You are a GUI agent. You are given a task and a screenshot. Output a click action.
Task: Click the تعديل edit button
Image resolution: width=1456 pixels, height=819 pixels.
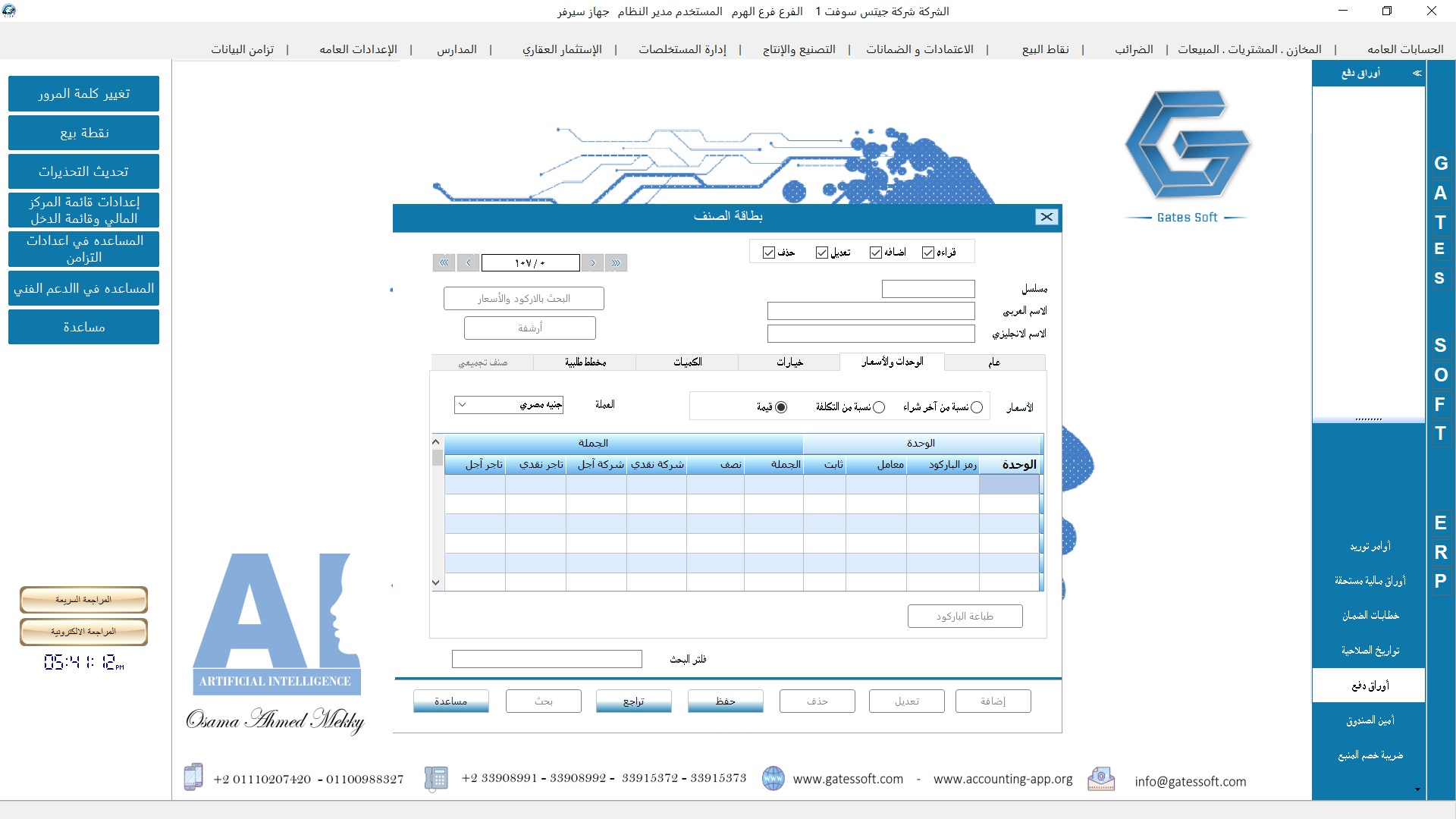(x=907, y=701)
